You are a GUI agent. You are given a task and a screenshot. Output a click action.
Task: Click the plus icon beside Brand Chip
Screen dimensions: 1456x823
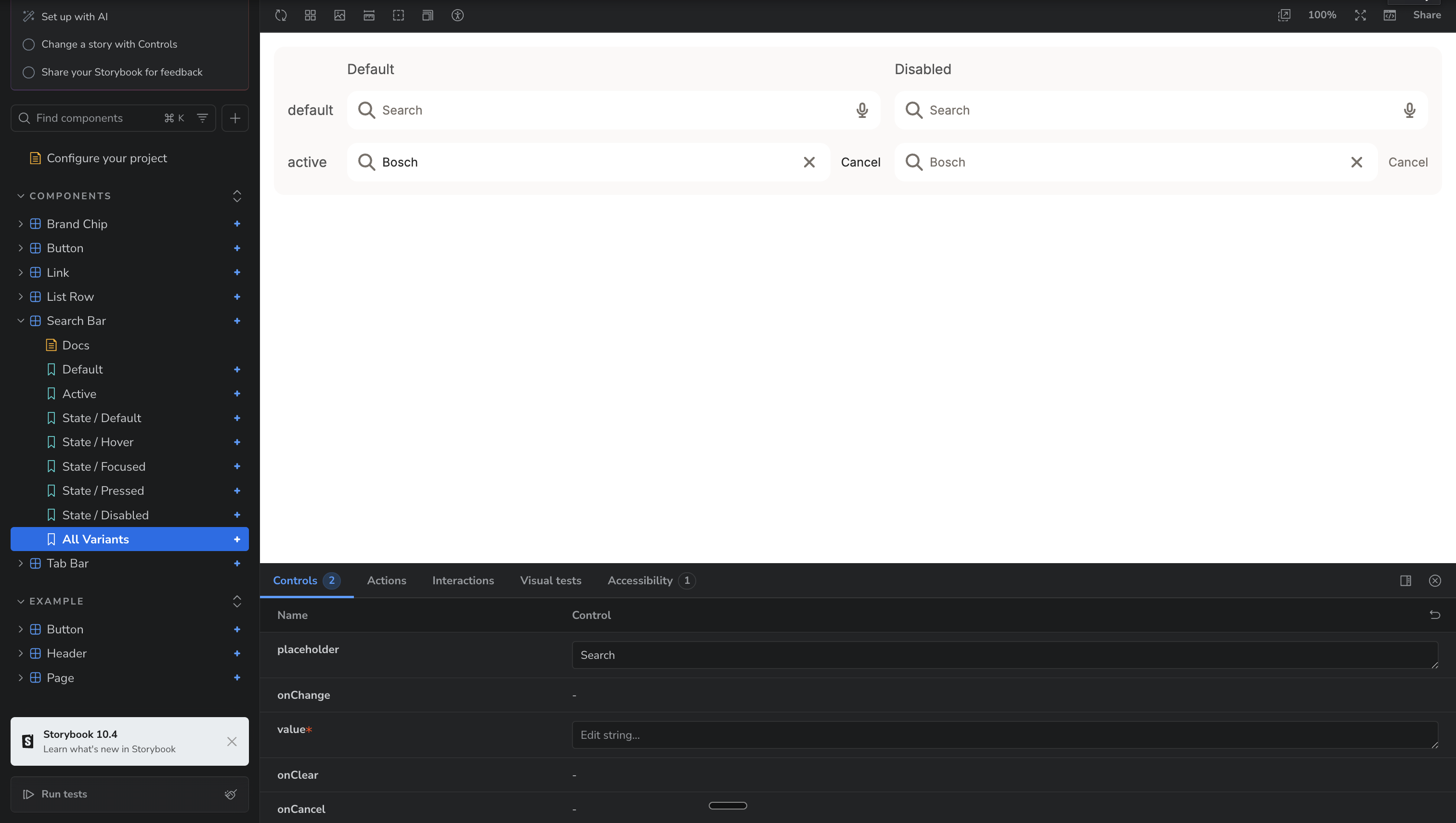coord(237,224)
